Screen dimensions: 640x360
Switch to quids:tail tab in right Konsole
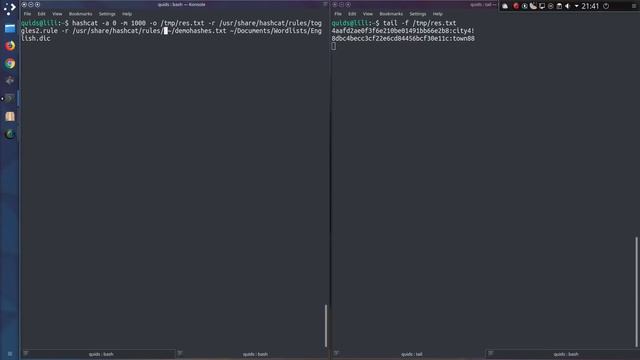click(409, 354)
